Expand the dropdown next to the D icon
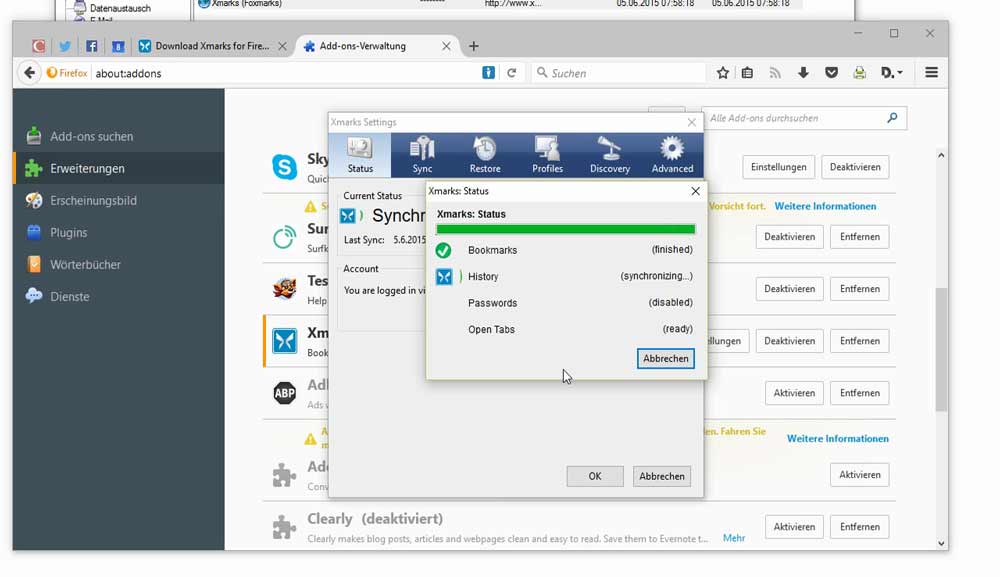 [x=899, y=73]
